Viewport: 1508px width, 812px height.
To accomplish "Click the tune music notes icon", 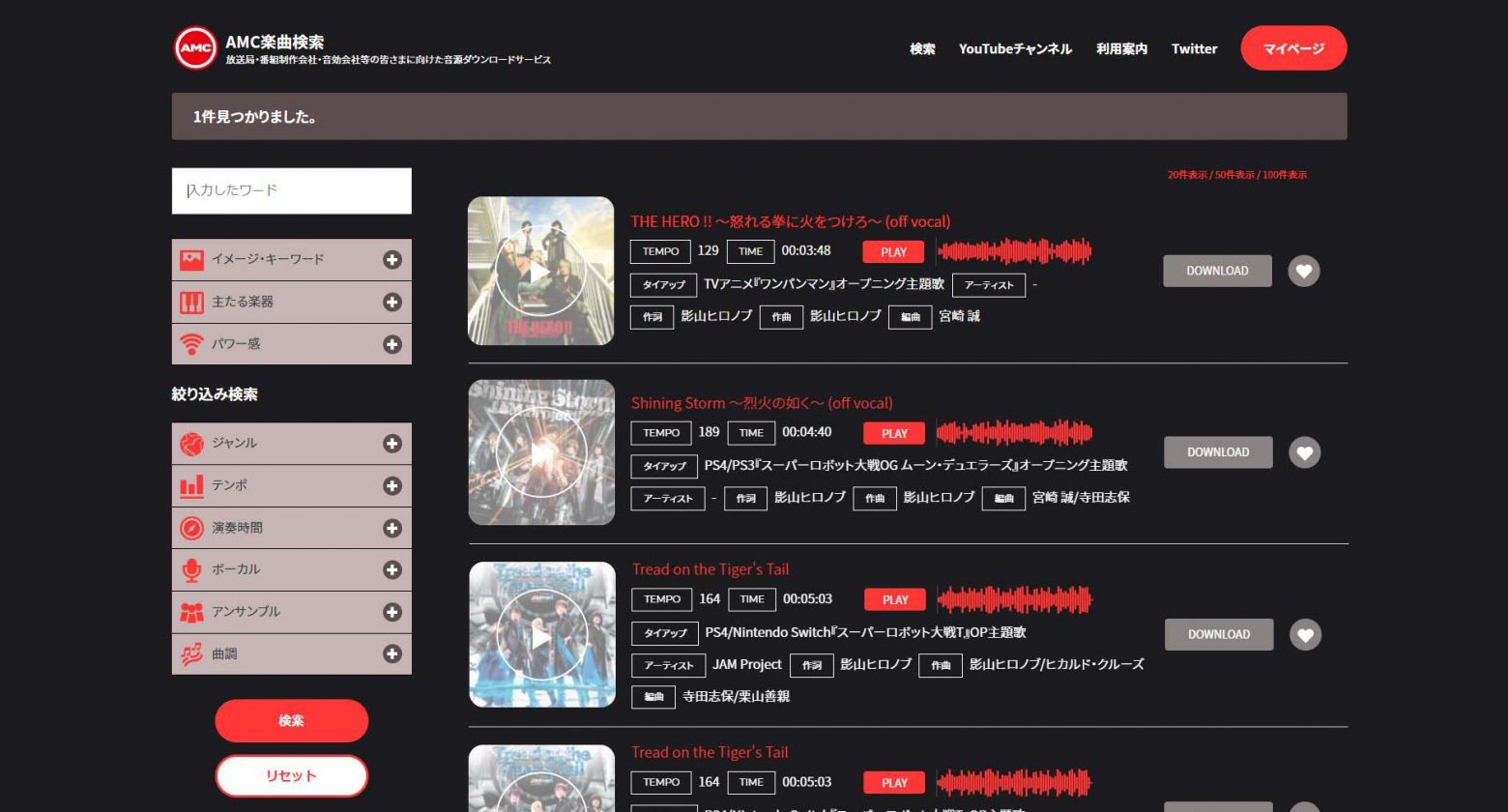I will click(x=191, y=653).
